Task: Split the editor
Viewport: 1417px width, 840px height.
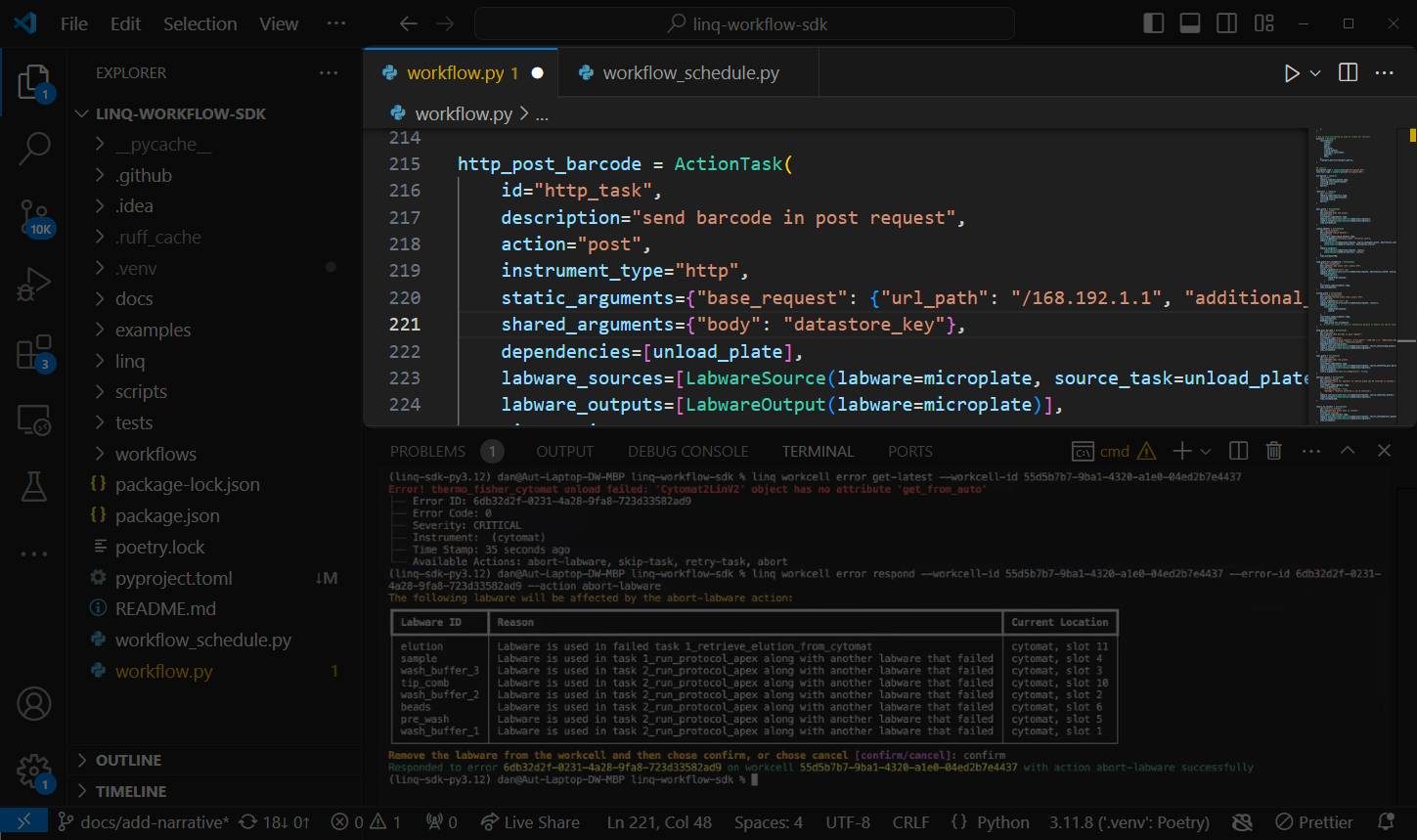Action: pos(1347,71)
